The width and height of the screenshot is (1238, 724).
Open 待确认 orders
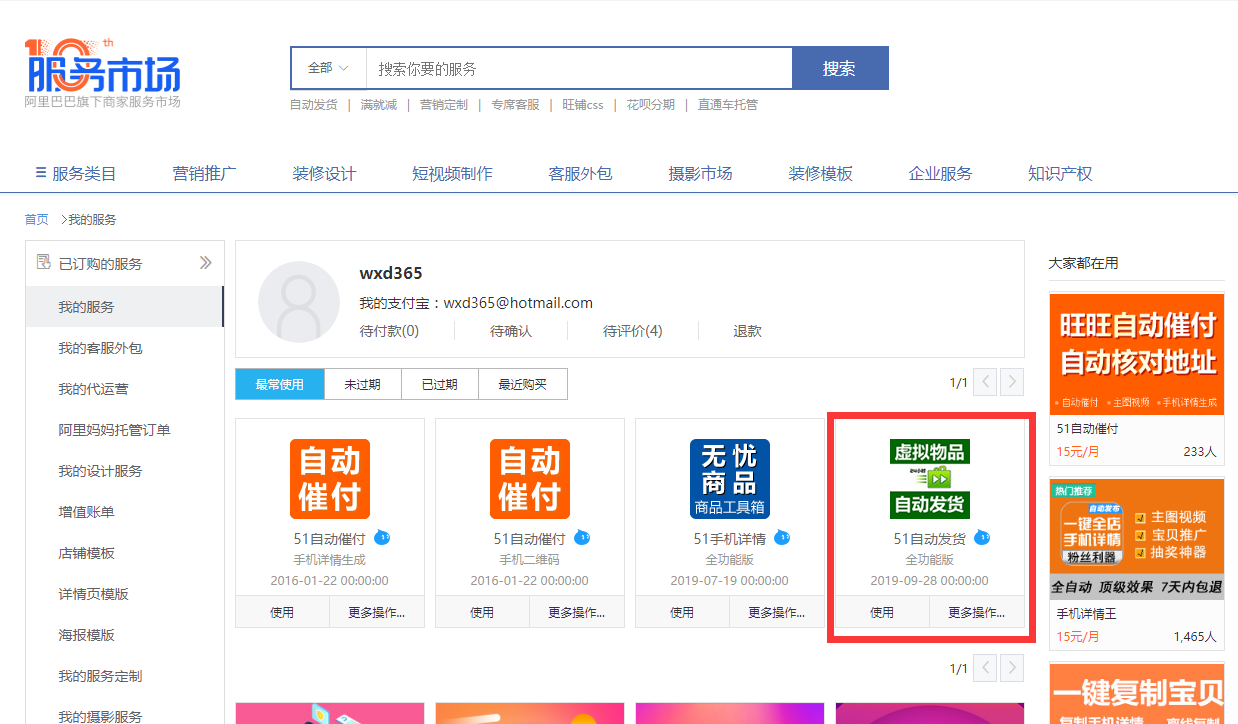511,331
